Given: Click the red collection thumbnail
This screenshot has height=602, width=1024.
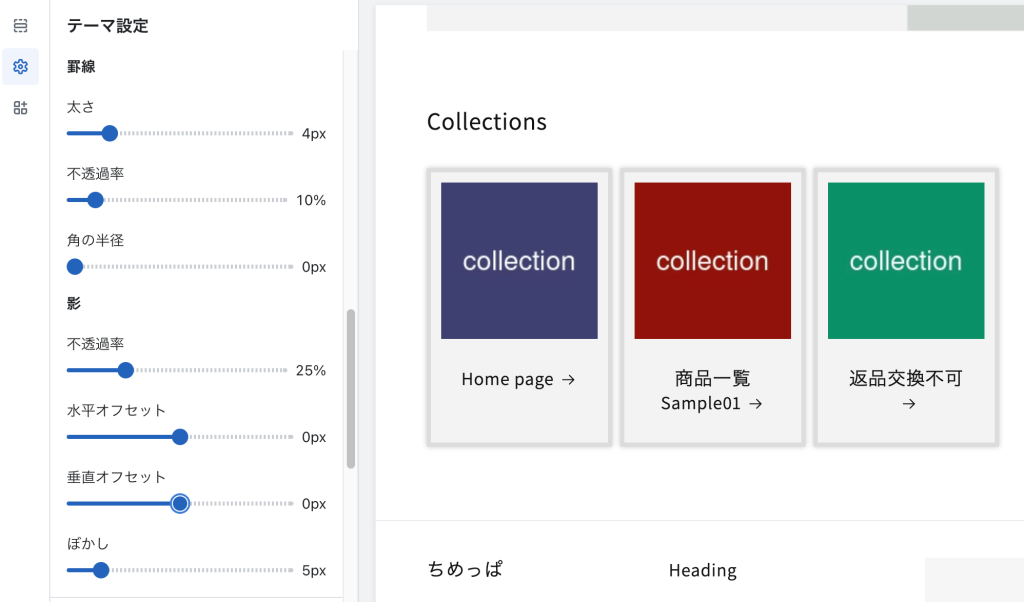Looking at the screenshot, I should click(x=712, y=260).
